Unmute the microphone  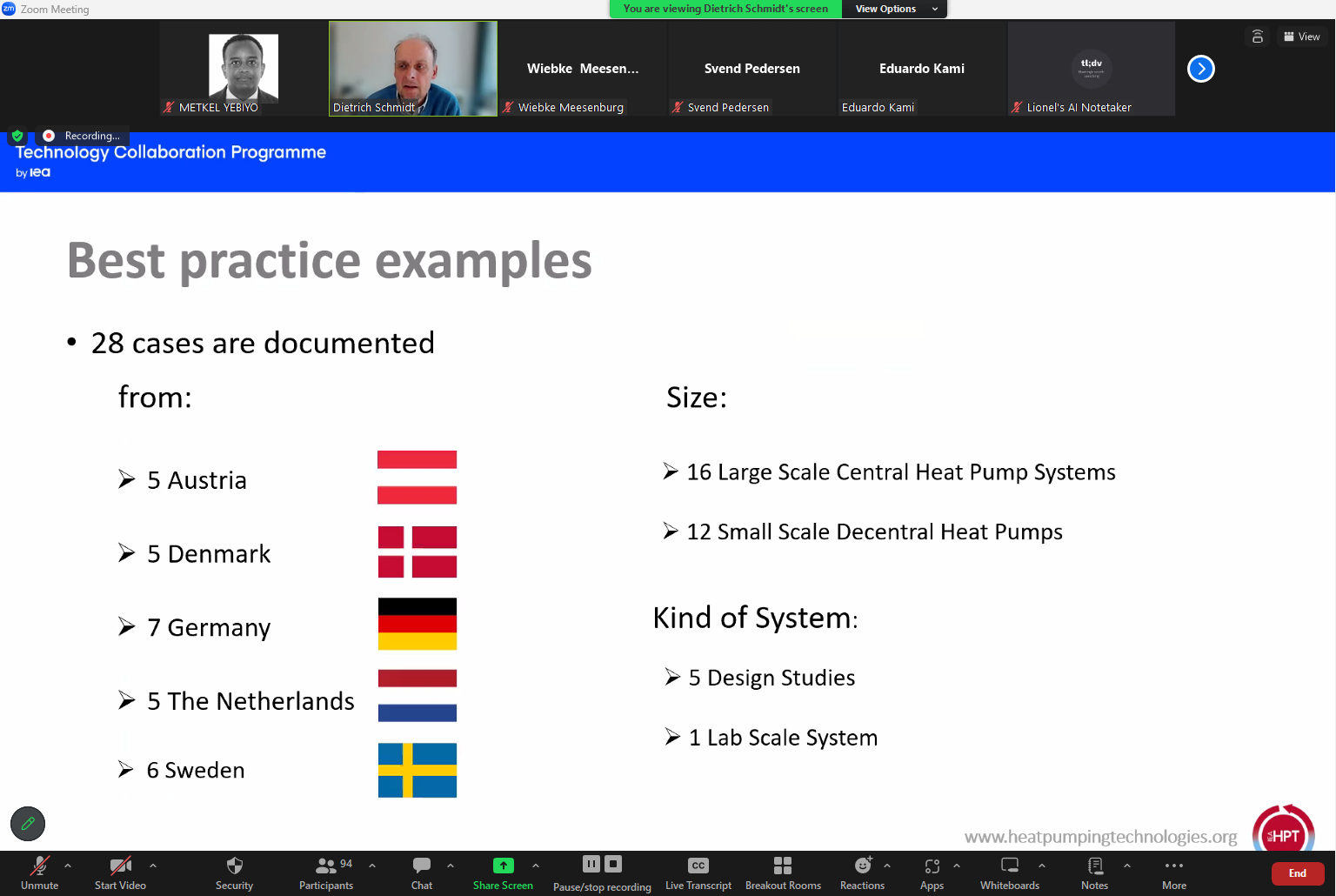(x=39, y=873)
